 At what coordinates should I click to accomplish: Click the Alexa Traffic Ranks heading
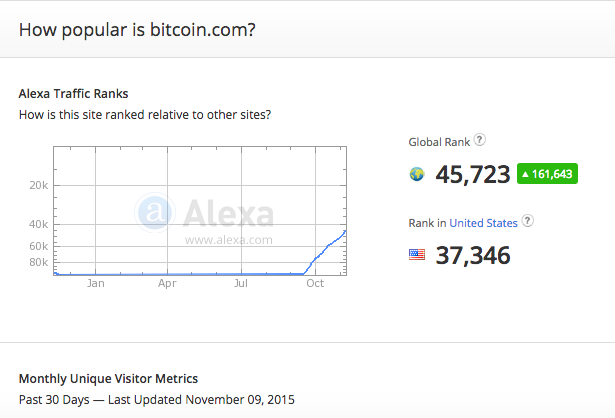click(73, 94)
